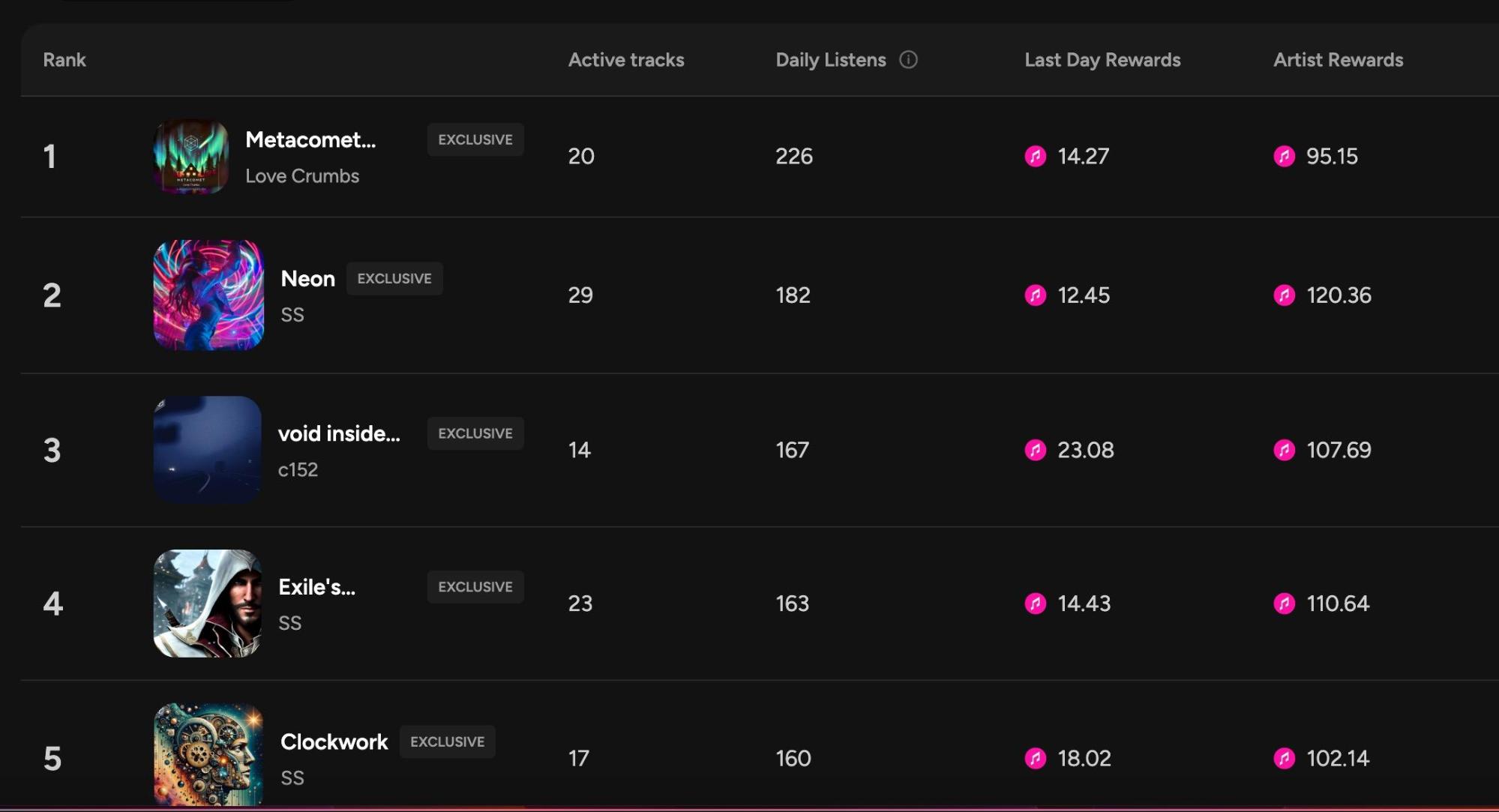Viewport: 1499px width, 812px height.
Task: Click the EXCLUSIVE badge next to Neon
Action: point(394,279)
